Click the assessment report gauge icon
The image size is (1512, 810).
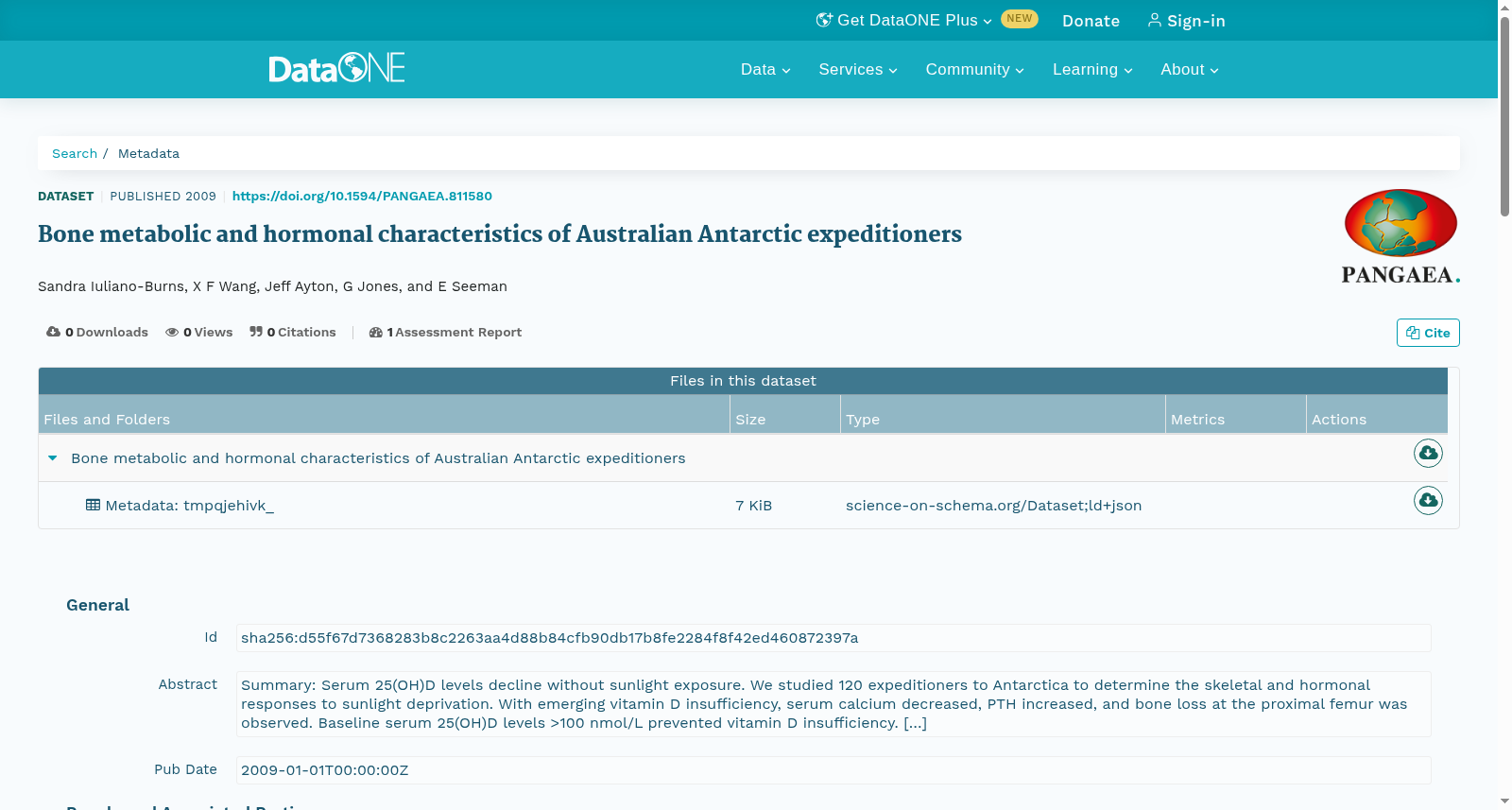pos(376,332)
